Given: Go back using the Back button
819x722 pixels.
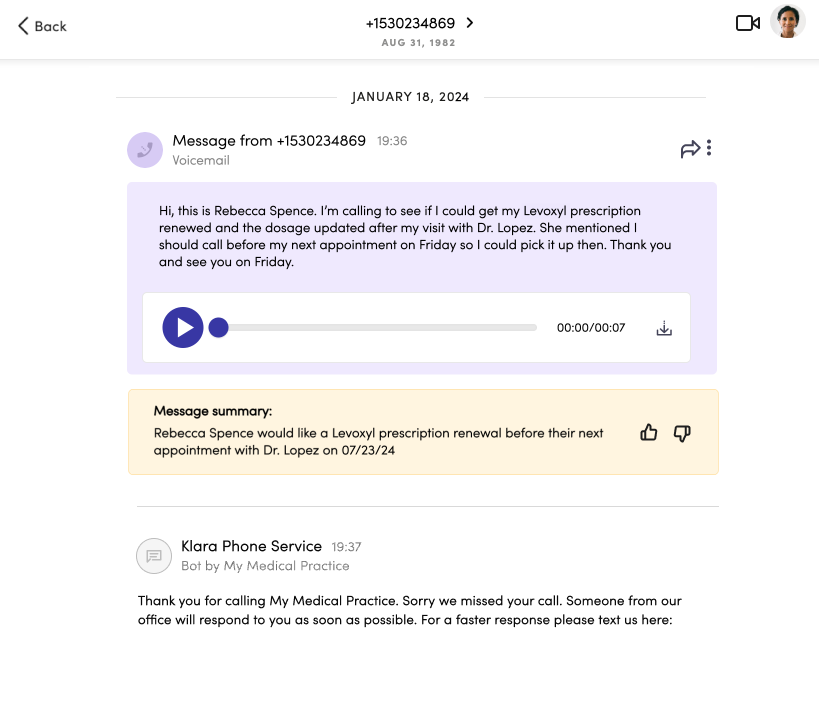Looking at the screenshot, I should 42,26.
